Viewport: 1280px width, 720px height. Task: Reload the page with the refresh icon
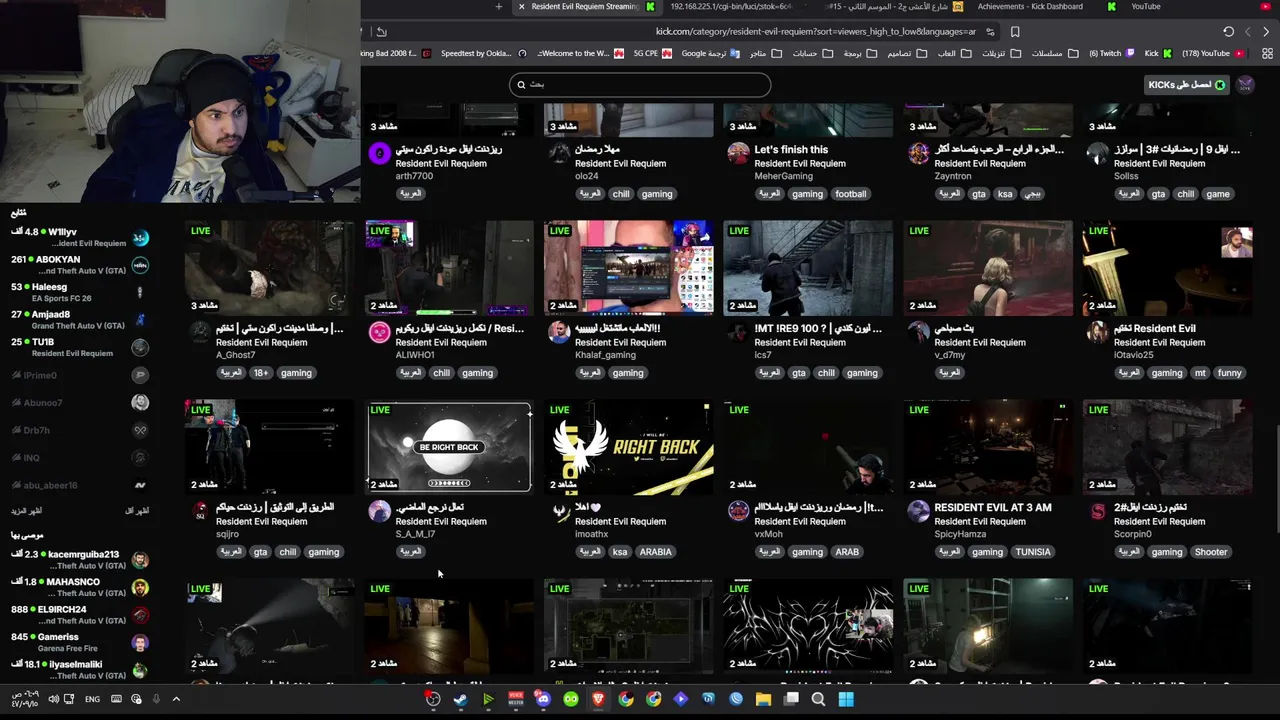click(x=1228, y=32)
